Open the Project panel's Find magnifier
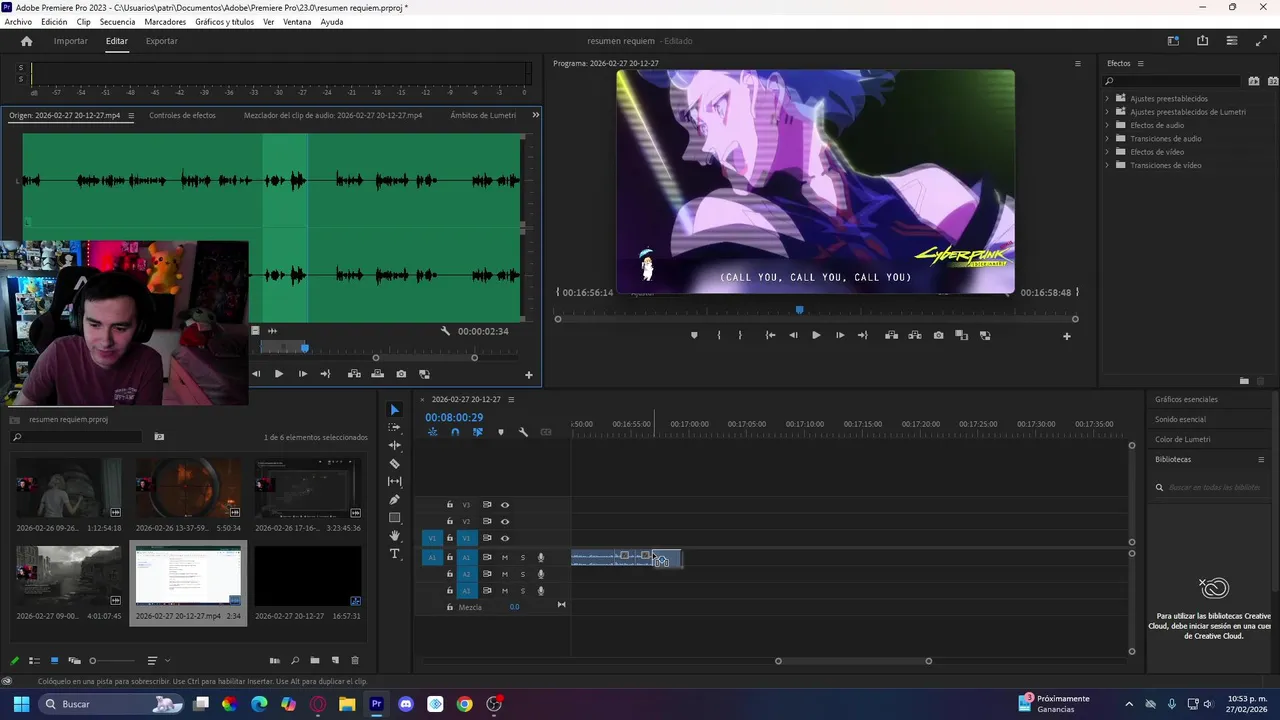Image resolution: width=1280 pixels, height=720 pixels. pos(294,660)
